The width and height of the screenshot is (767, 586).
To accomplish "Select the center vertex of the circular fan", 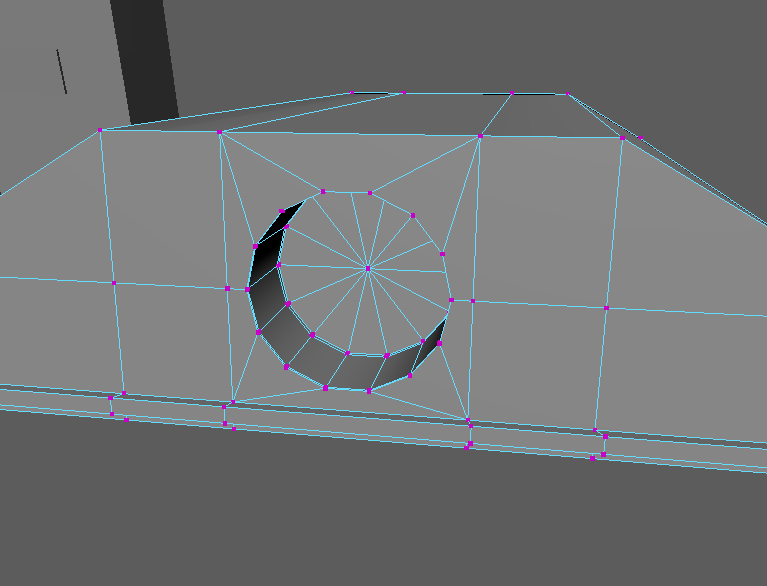I will click(368, 268).
